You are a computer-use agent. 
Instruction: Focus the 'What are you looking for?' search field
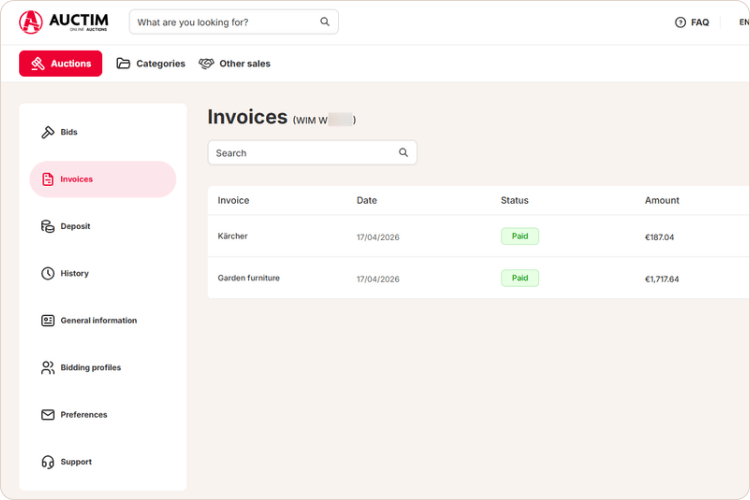233,22
